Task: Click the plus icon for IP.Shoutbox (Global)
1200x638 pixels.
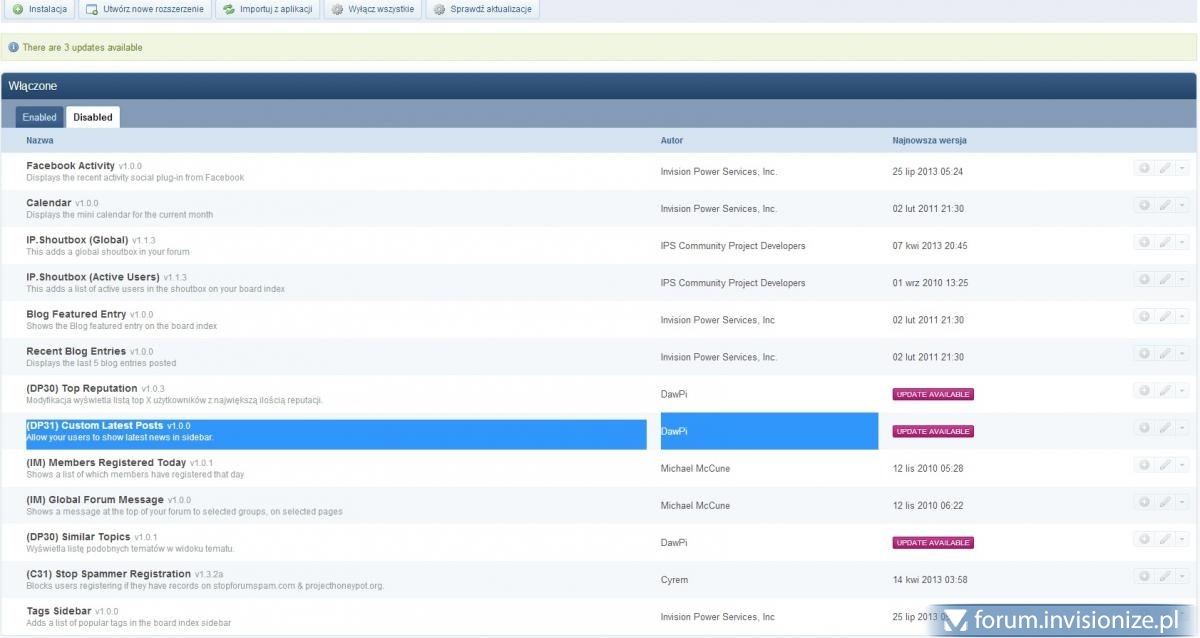Action: point(1144,242)
